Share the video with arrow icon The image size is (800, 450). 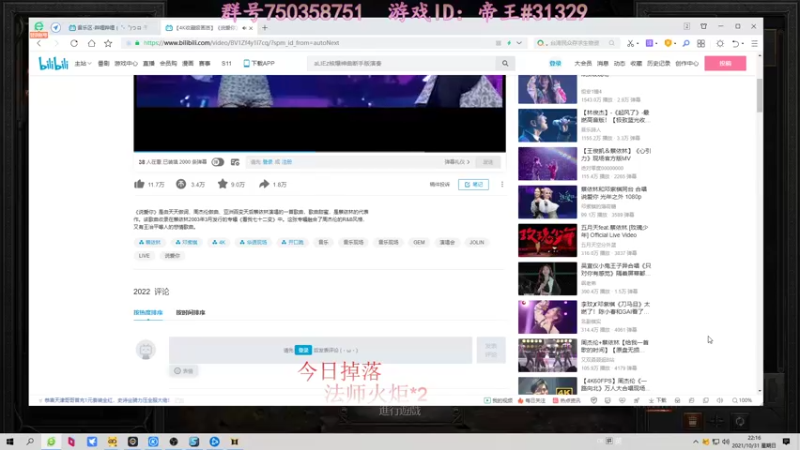(264, 184)
